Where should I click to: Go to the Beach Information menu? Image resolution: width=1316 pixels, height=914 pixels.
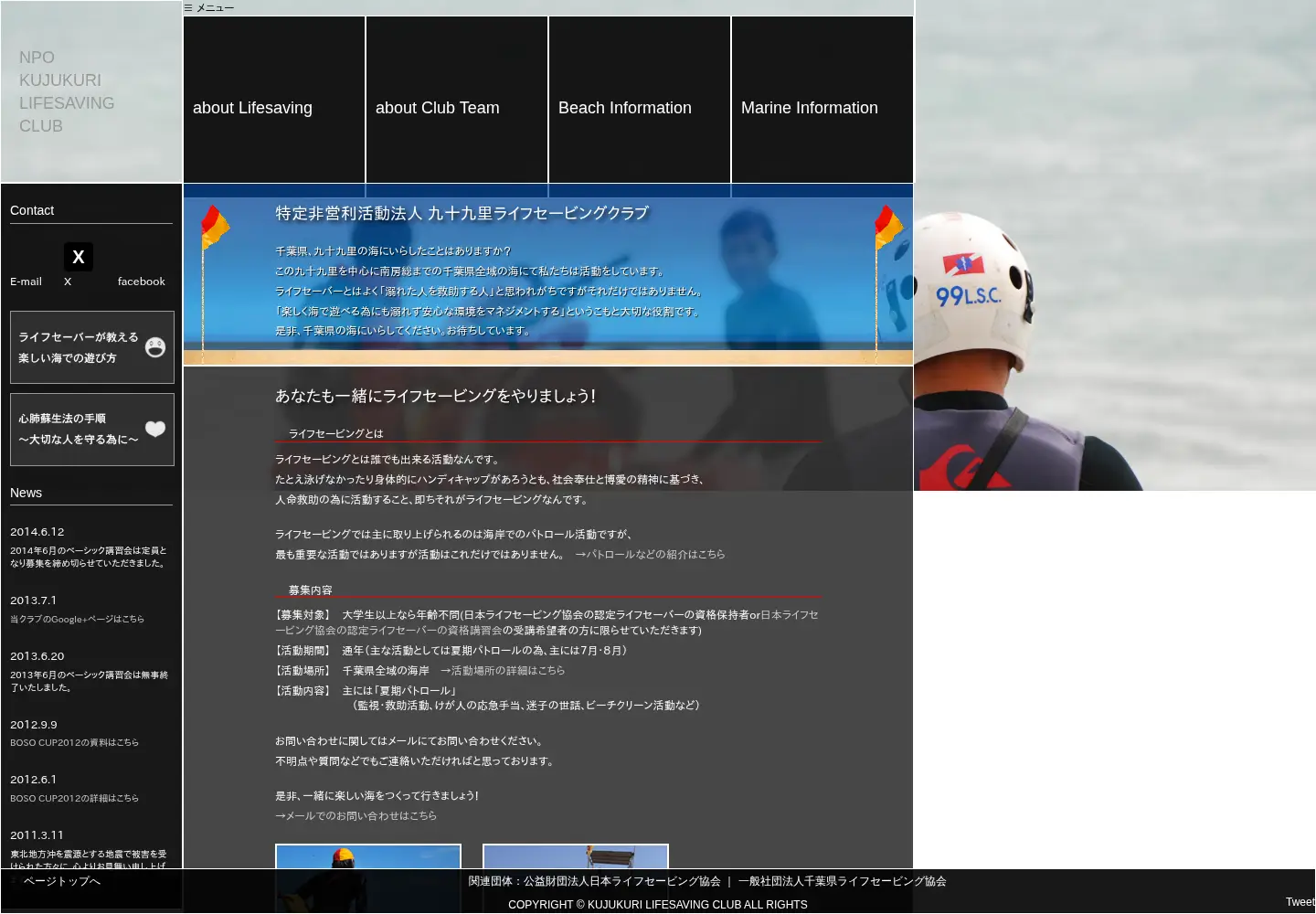pyautogui.click(x=640, y=100)
